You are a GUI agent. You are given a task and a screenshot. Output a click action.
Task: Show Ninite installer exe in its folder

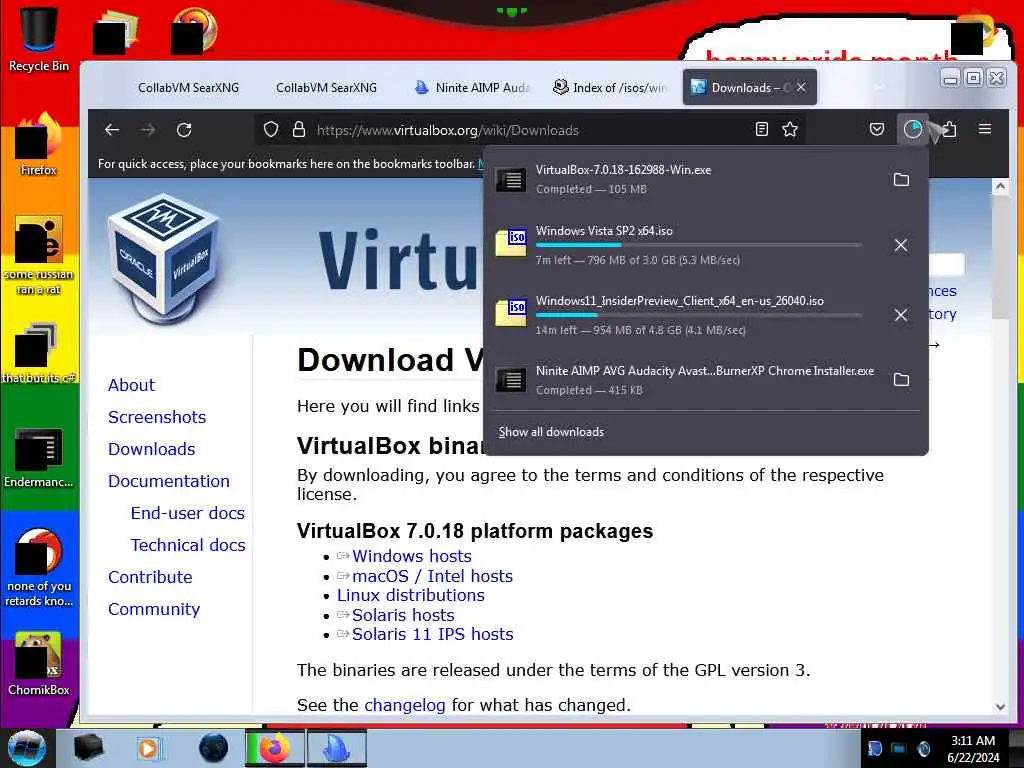pyautogui.click(x=901, y=379)
